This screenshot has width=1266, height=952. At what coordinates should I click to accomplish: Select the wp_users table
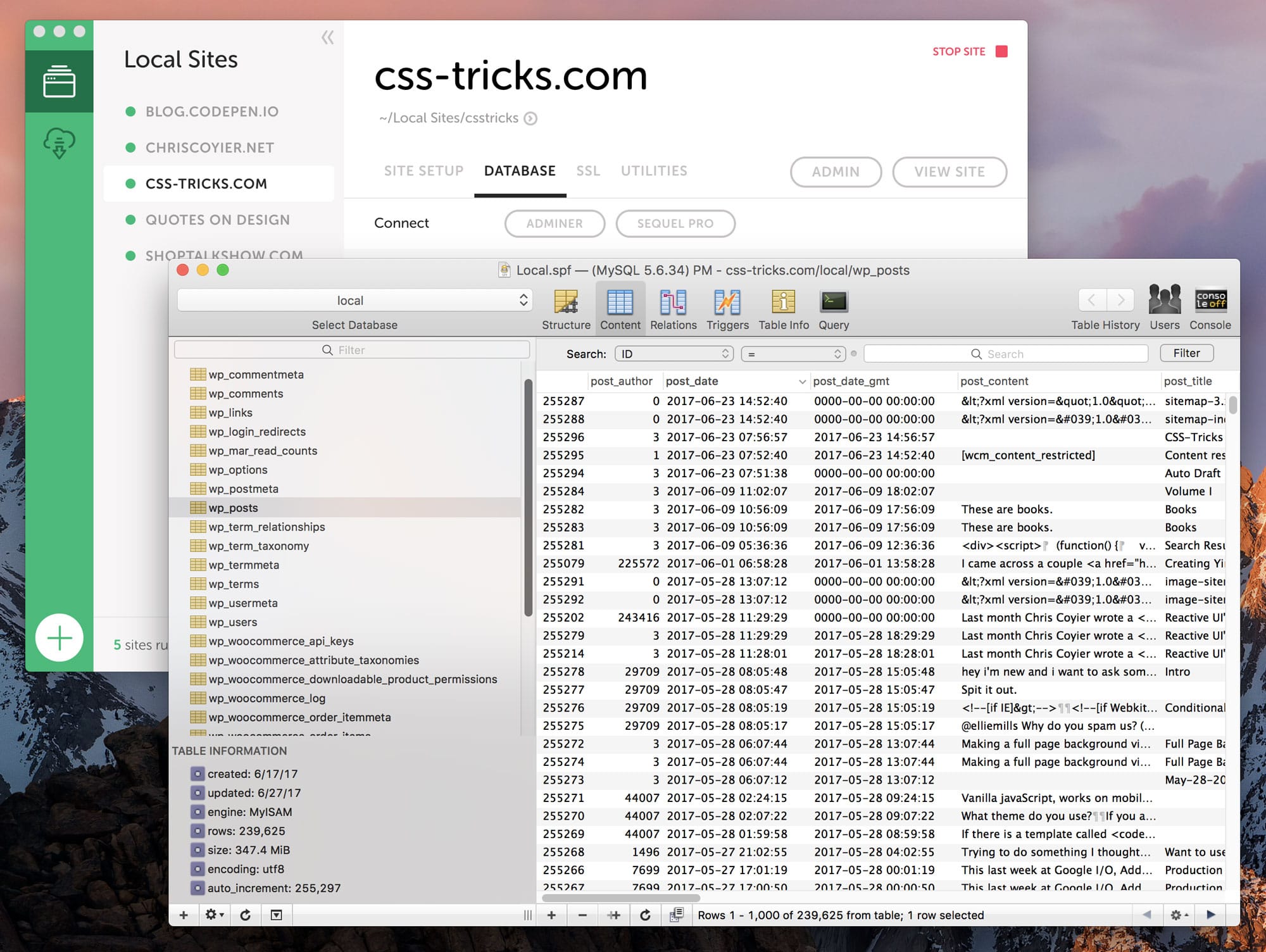(x=233, y=622)
